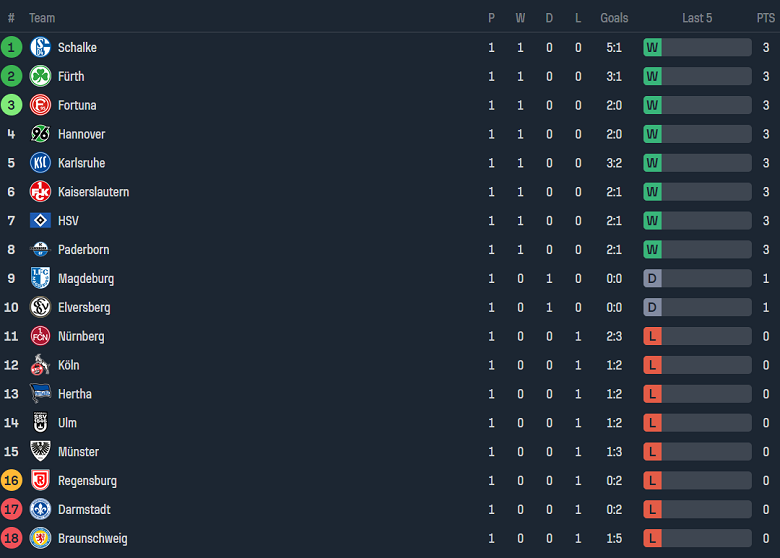This screenshot has height=558, width=780.
Task: Select the Hannover 96 logo
Action: (x=40, y=134)
